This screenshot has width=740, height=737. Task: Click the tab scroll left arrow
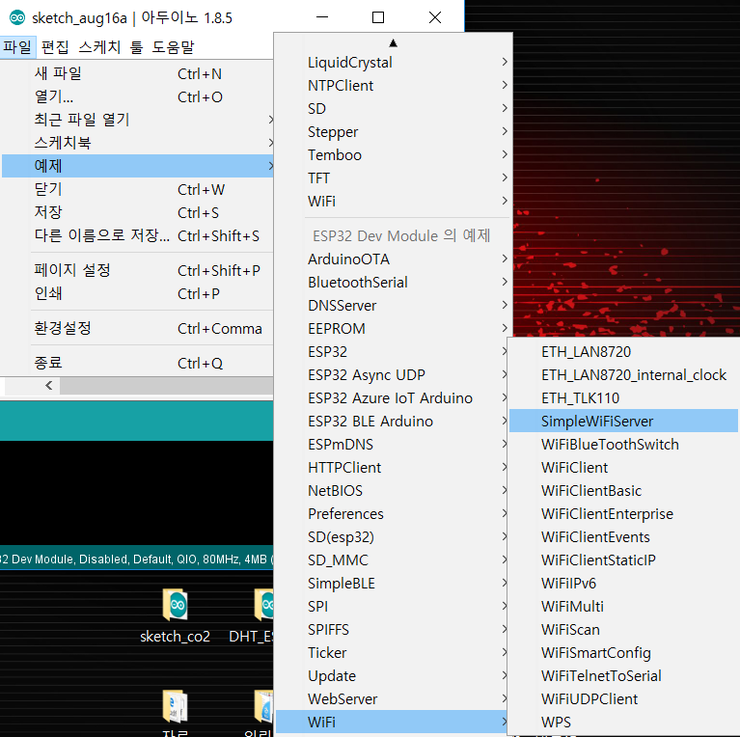(49, 385)
